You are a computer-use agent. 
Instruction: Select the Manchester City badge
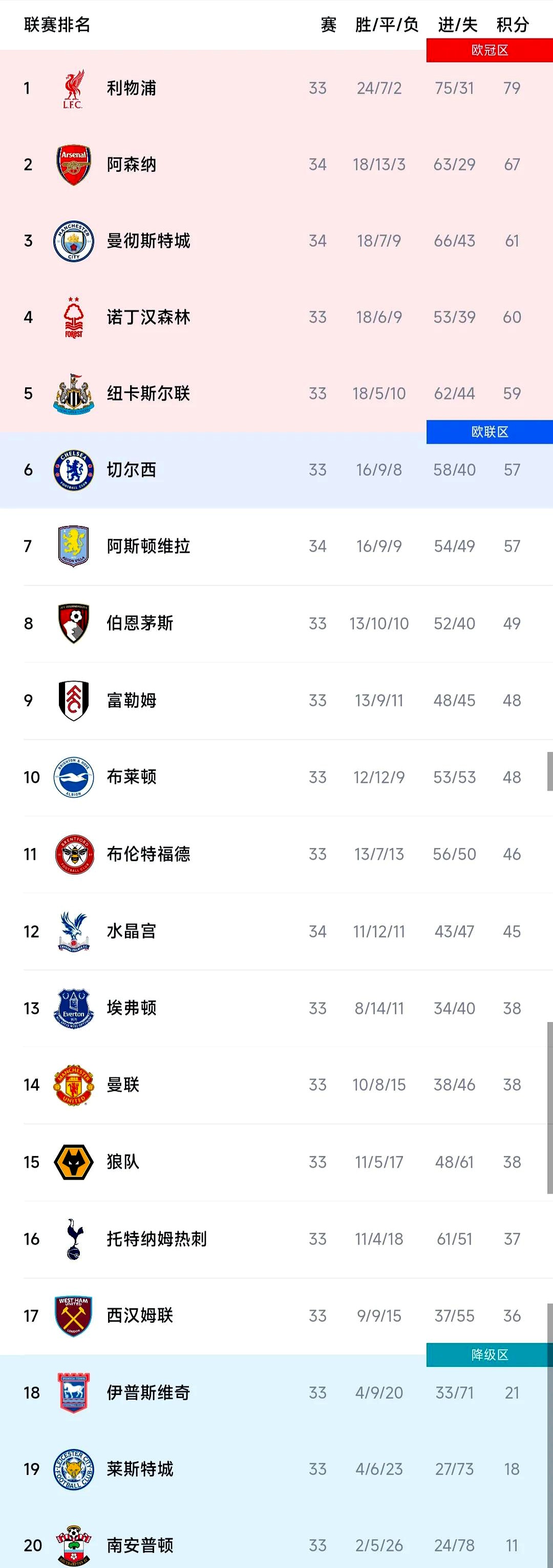73,241
